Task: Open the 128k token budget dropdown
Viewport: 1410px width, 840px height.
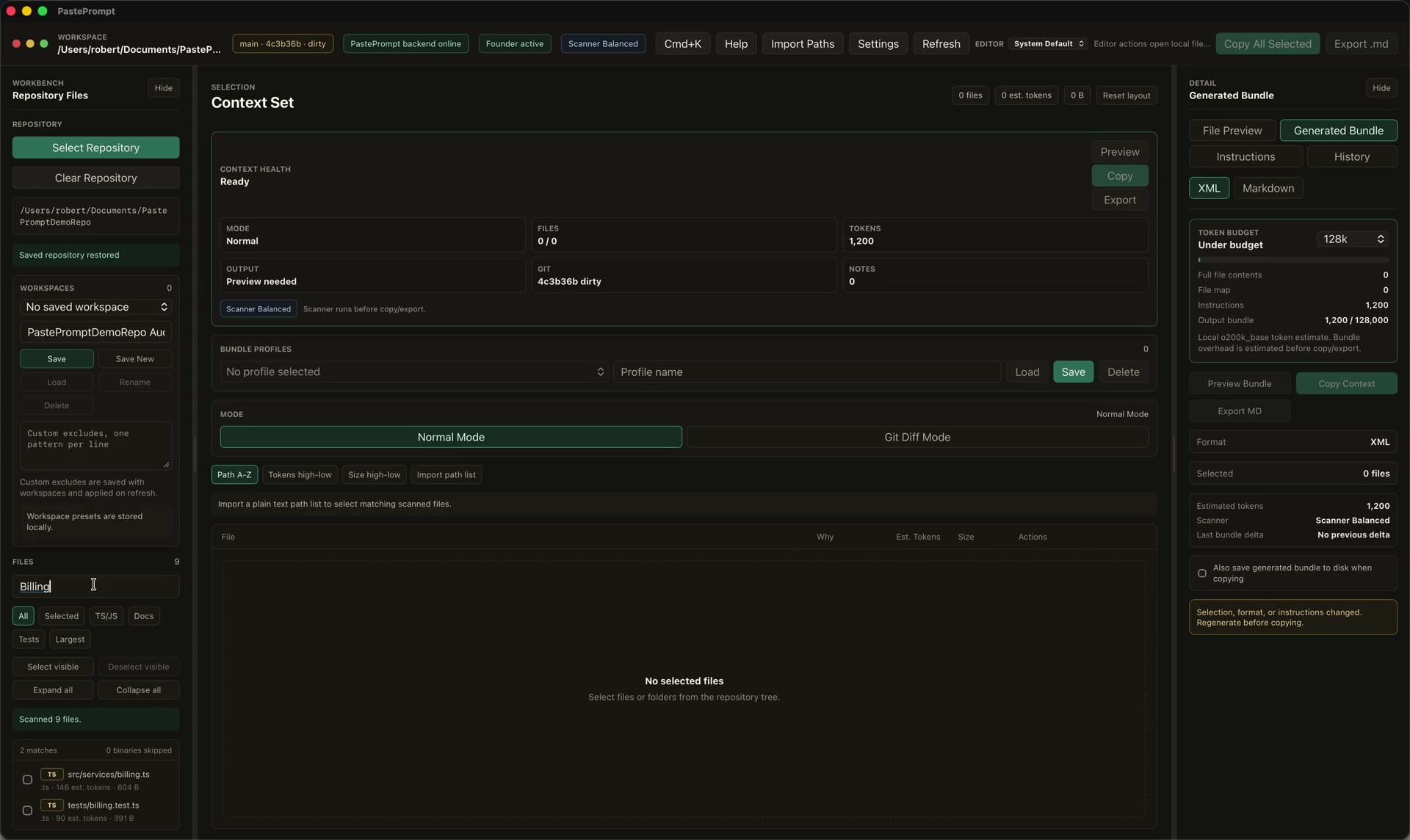Action: coord(1353,239)
